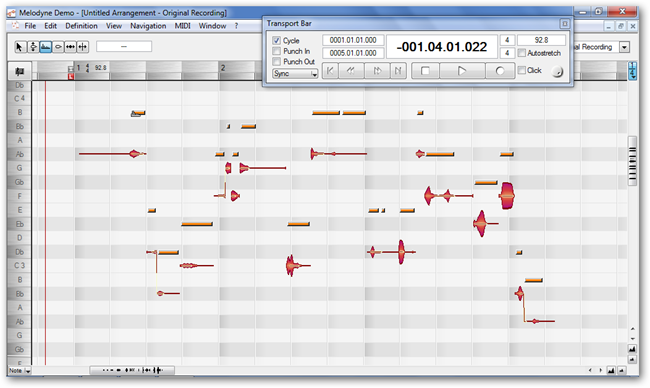Restore the inner document window

[620, 26]
